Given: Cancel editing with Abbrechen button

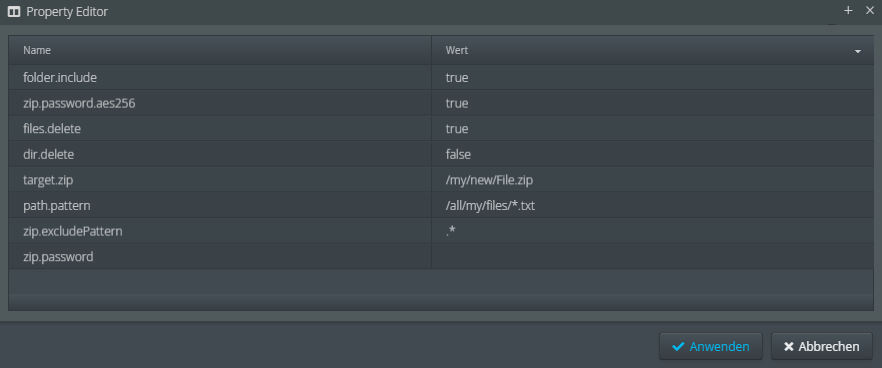Looking at the screenshot, I should (821, 346).
